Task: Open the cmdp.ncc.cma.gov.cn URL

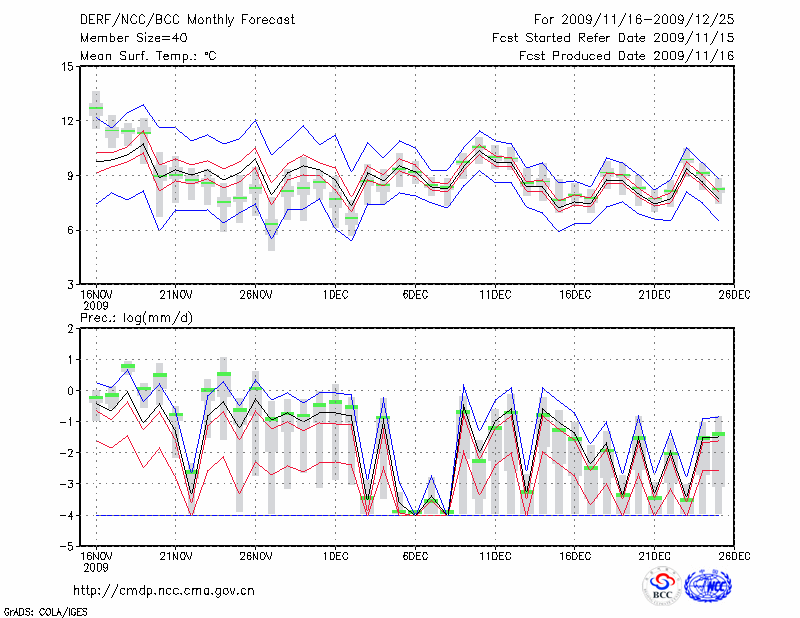Action: (165, 590)
